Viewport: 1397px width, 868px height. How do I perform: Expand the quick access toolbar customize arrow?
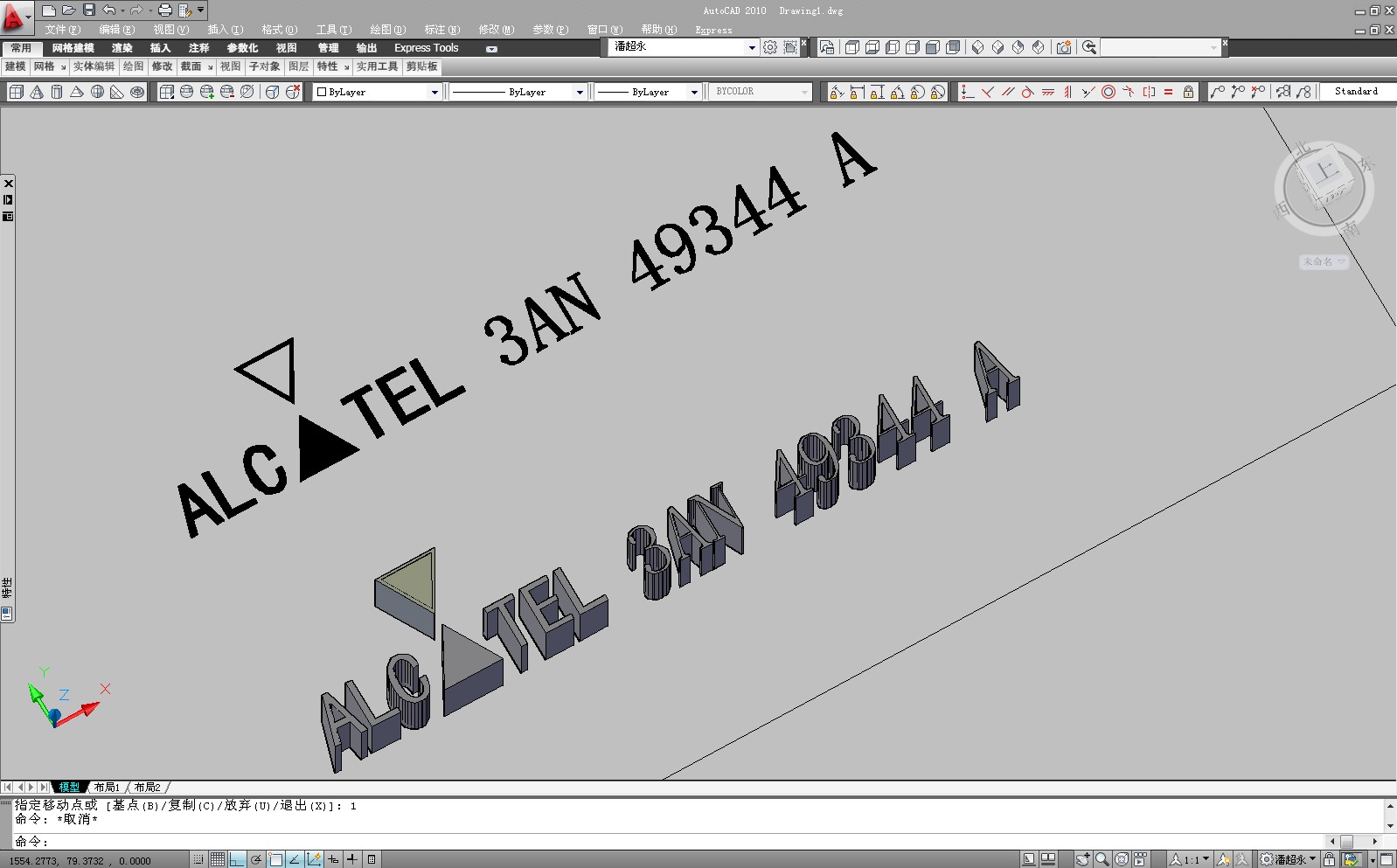201,10
